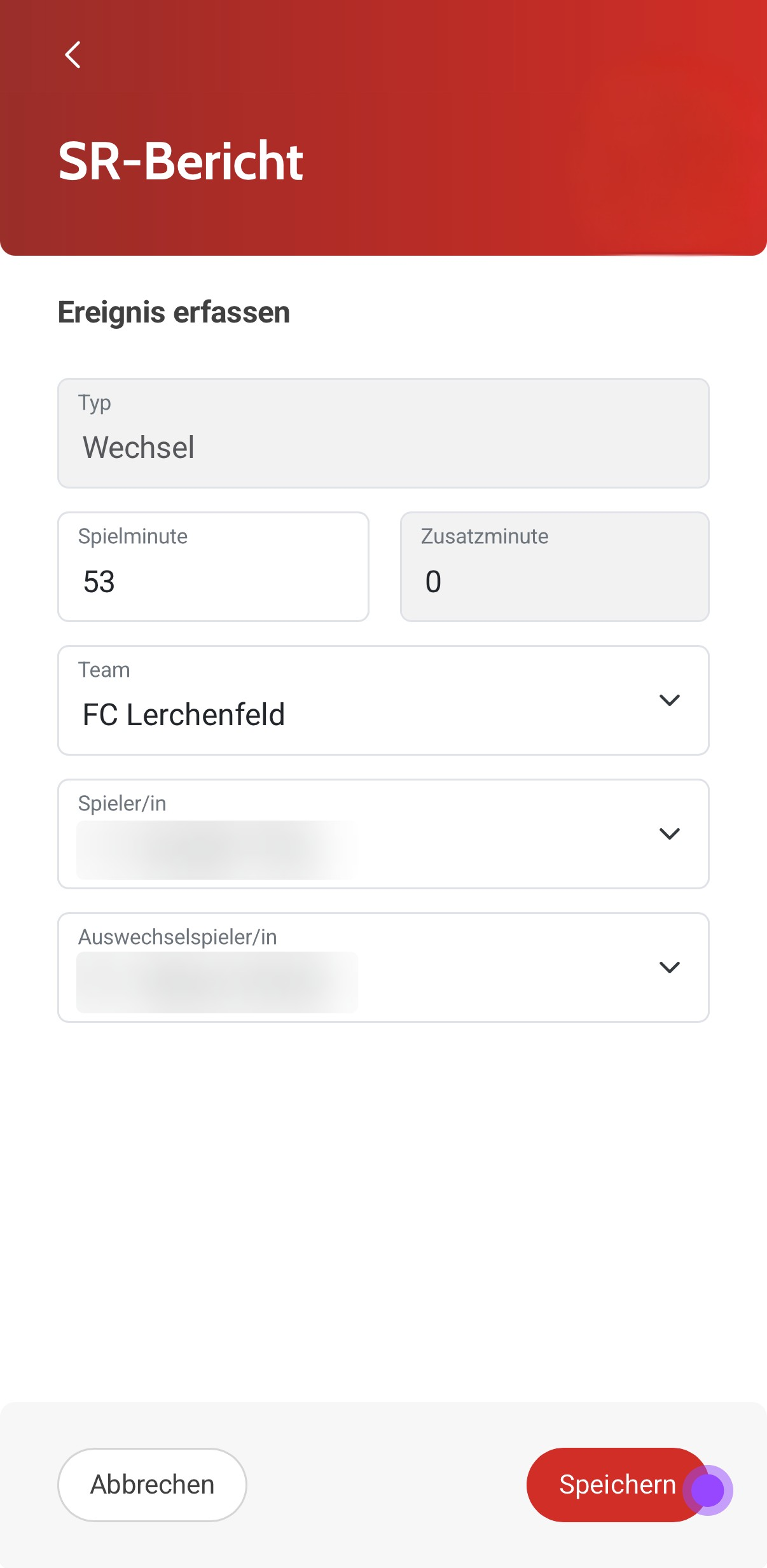Screen dimensions: 767x1568
Task: Focus the Spielminute input with 53
Action: (x=213, y=567)
